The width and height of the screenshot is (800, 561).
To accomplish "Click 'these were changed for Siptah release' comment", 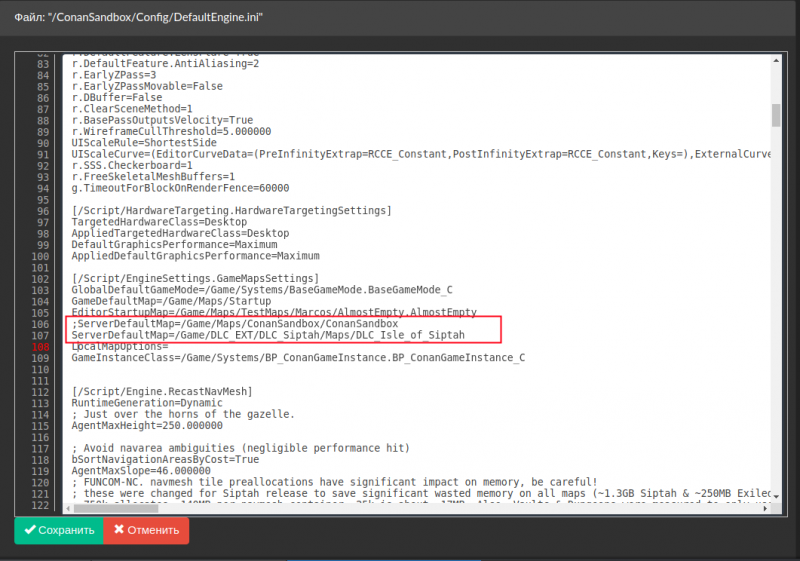I will [421, 493].
